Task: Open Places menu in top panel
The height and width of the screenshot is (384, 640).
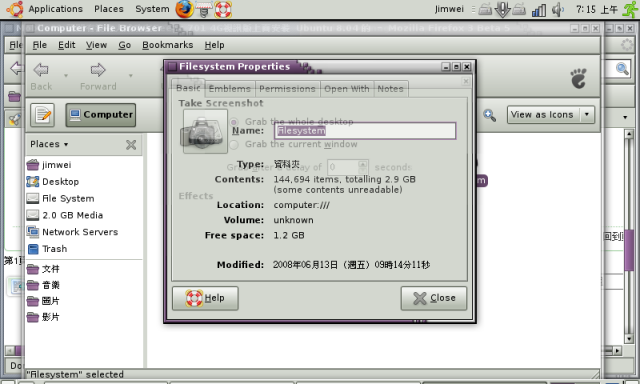Action: click(109, 9)
